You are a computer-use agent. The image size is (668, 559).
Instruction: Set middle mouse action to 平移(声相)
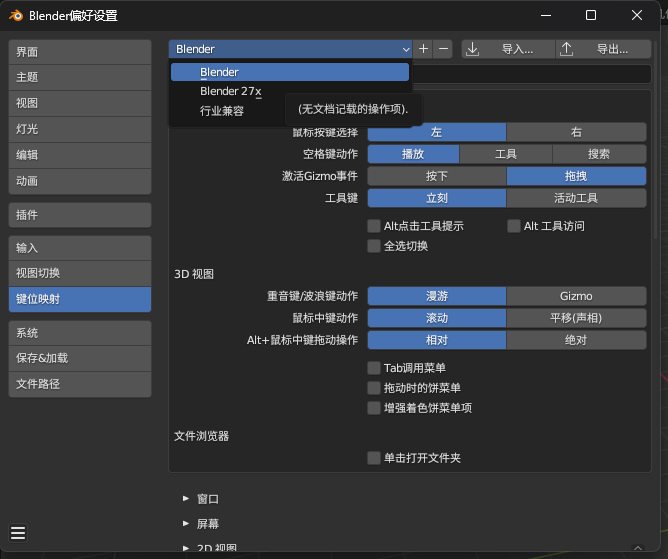[x=576, y=318]
